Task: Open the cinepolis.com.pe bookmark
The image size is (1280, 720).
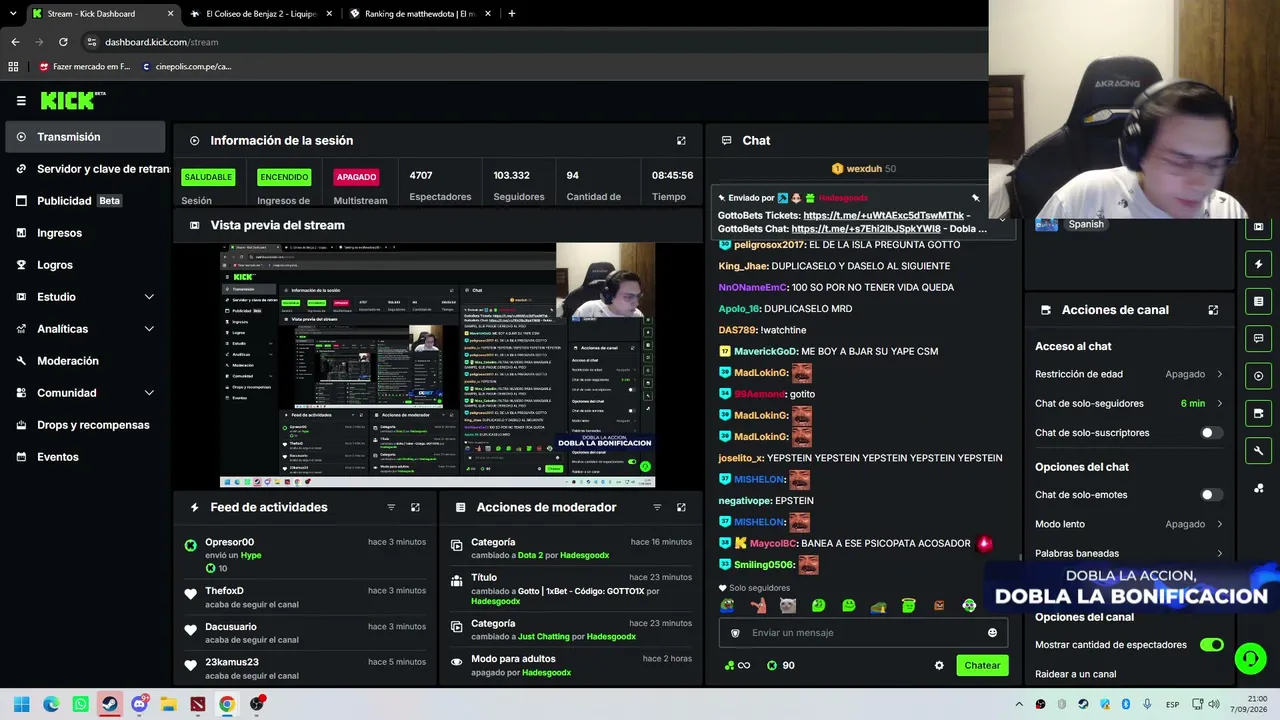Action: [x=187, y=67]
